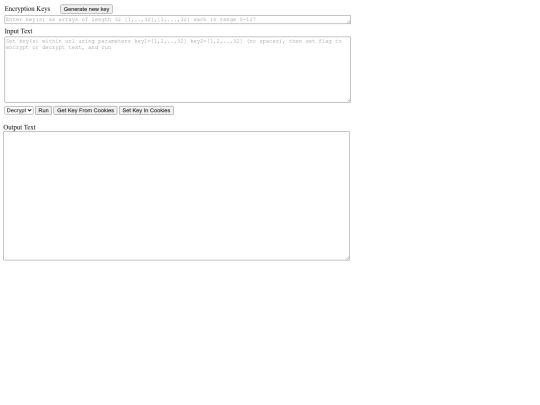Click the Run button
The image size is (540, 405).
[43, 110]
